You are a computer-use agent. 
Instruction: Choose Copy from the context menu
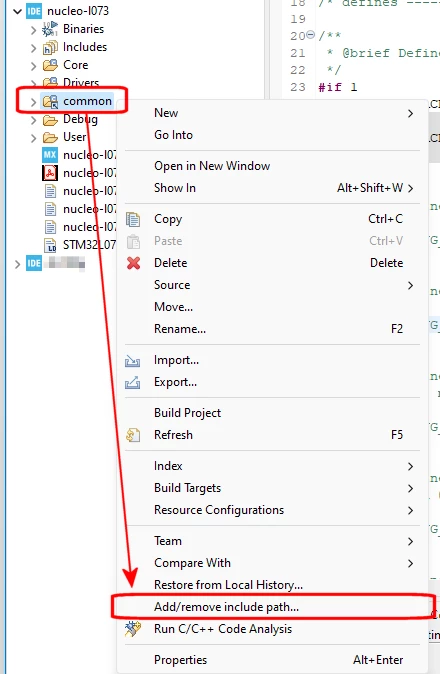tap(272, 219)
